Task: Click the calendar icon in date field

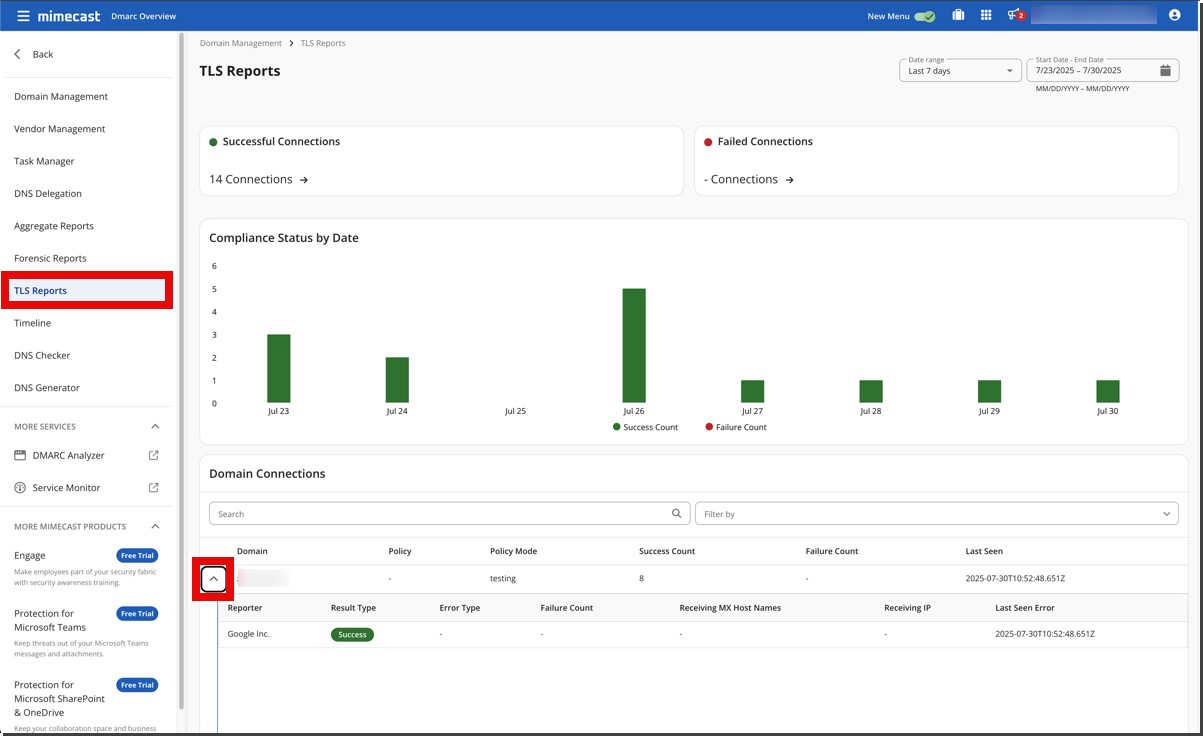Action: pyautogui.click(x=1165, y=71)
